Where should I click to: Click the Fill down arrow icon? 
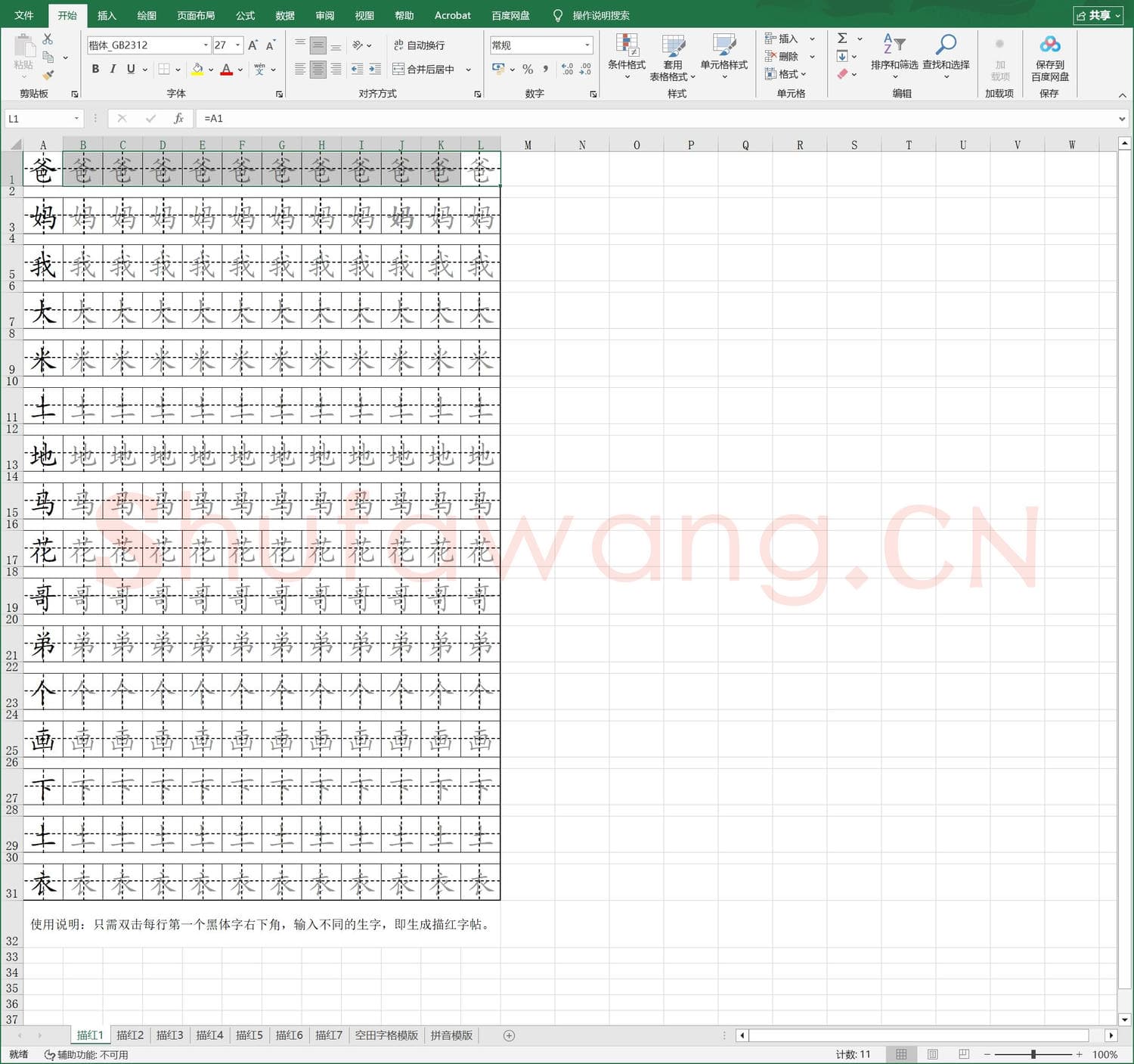click(842, 56)
